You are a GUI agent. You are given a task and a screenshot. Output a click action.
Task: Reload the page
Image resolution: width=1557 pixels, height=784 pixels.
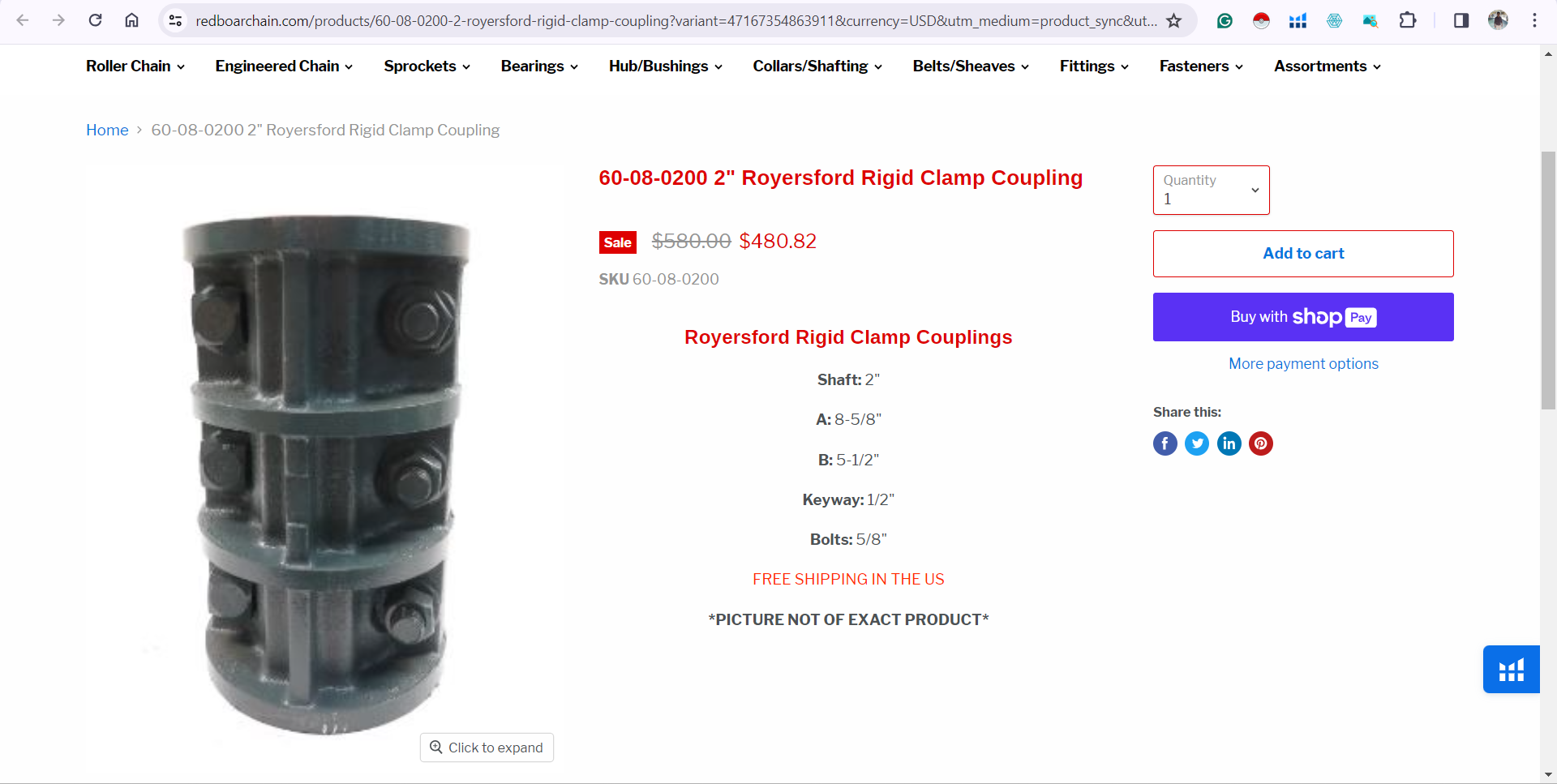tap(95, 20)
